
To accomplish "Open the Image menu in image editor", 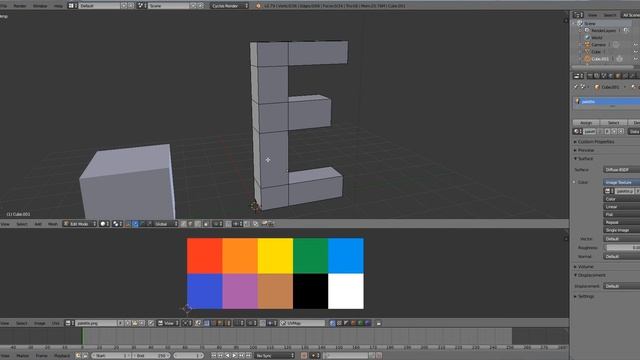I will tap(40, 323).
